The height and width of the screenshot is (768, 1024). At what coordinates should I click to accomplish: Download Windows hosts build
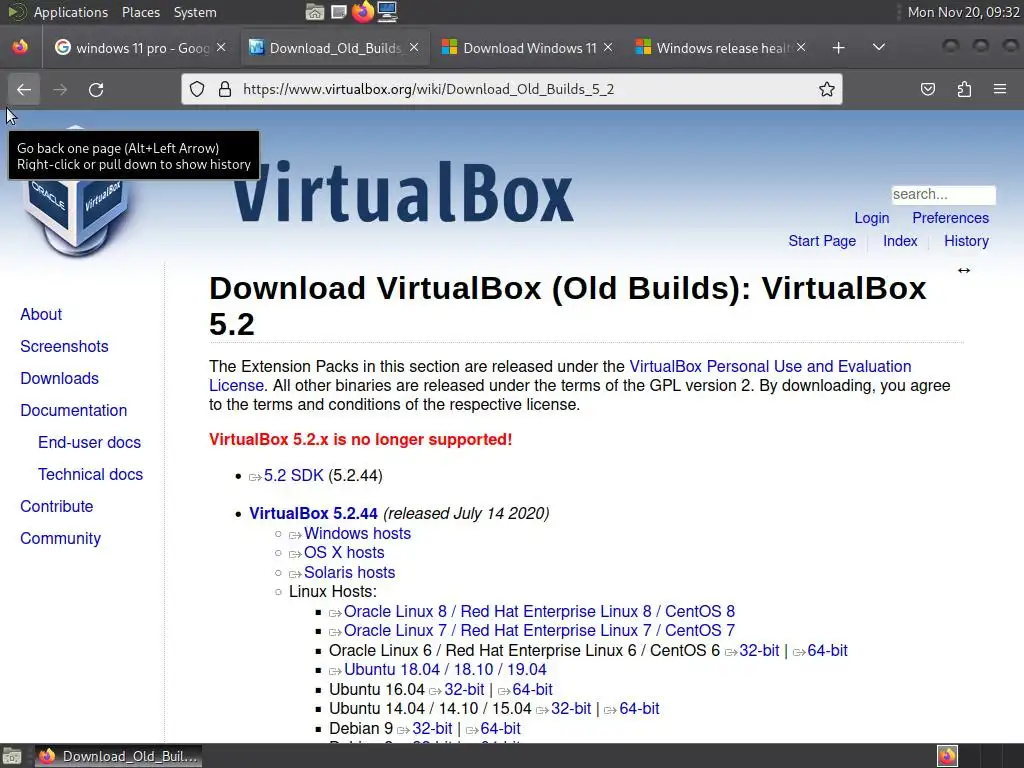pos(357,534)
